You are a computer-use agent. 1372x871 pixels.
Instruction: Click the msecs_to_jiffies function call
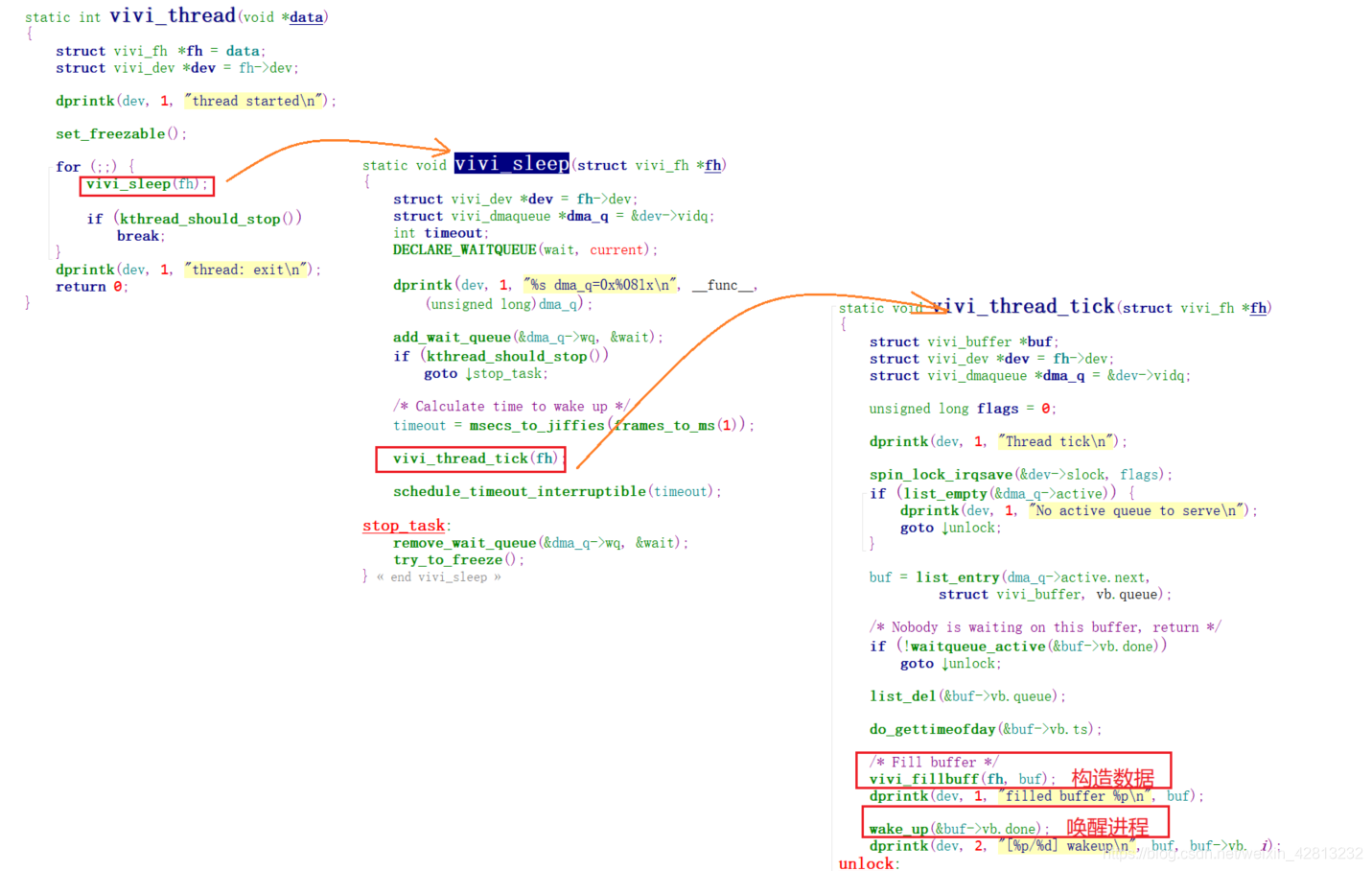537,425
